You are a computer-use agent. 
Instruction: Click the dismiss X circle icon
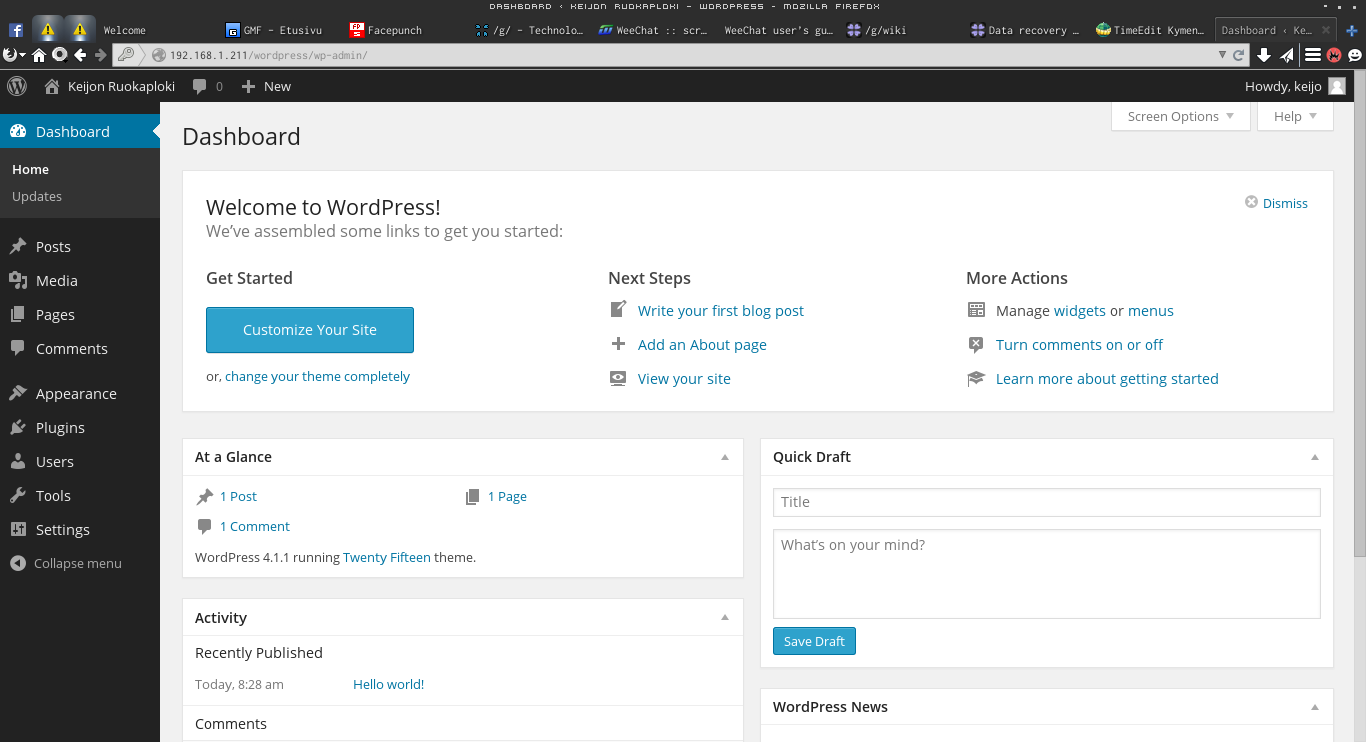coord(1251,202)
